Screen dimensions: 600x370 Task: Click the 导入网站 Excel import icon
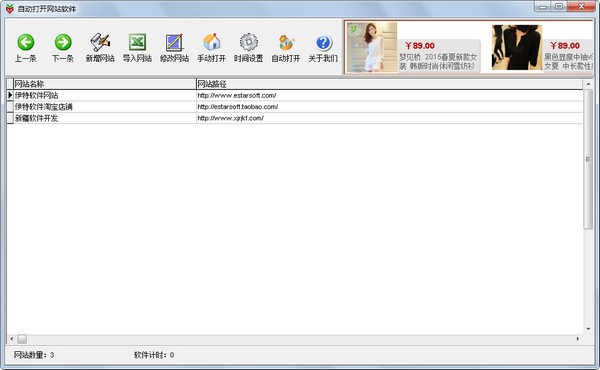pyautogui.click(x=137, y=42)
